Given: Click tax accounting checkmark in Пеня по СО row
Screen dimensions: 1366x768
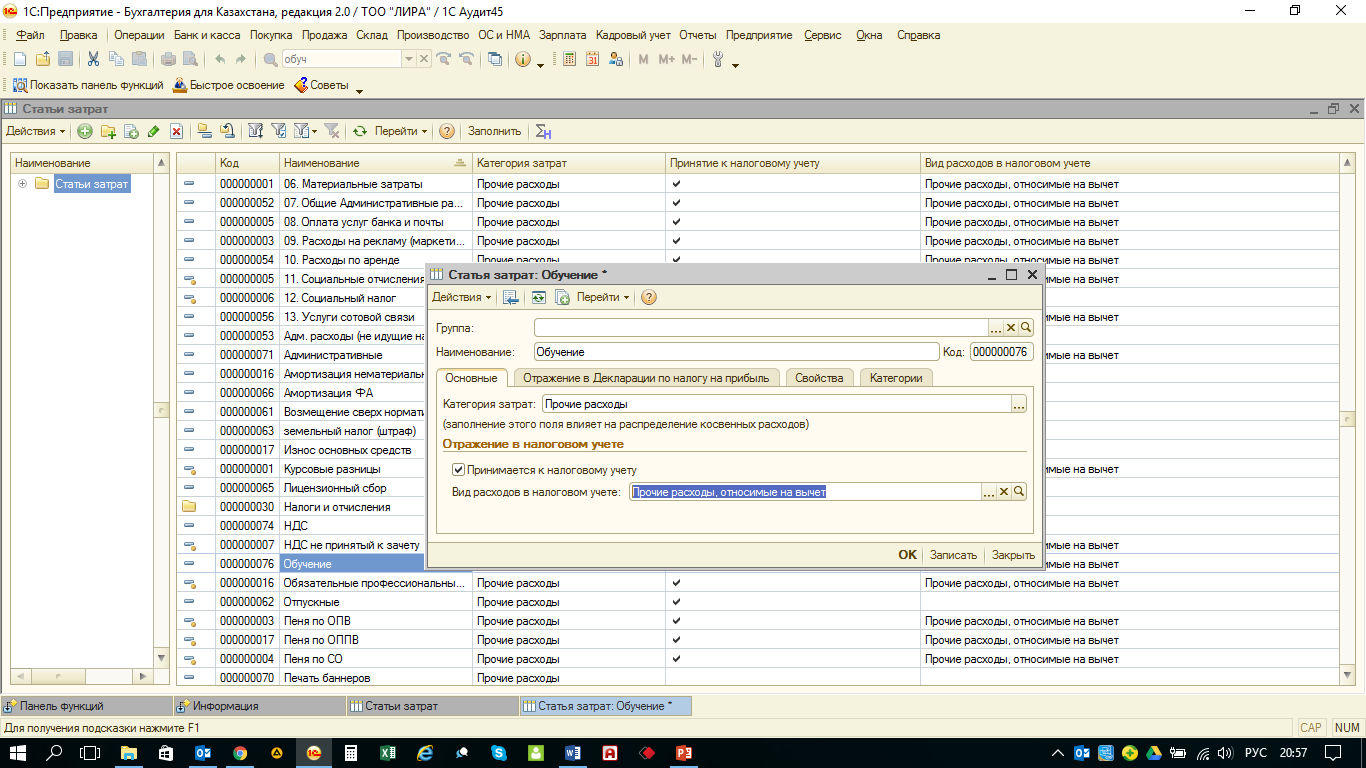Looking at the screenshot, I should pyautogui.click(x=677, y=659).
